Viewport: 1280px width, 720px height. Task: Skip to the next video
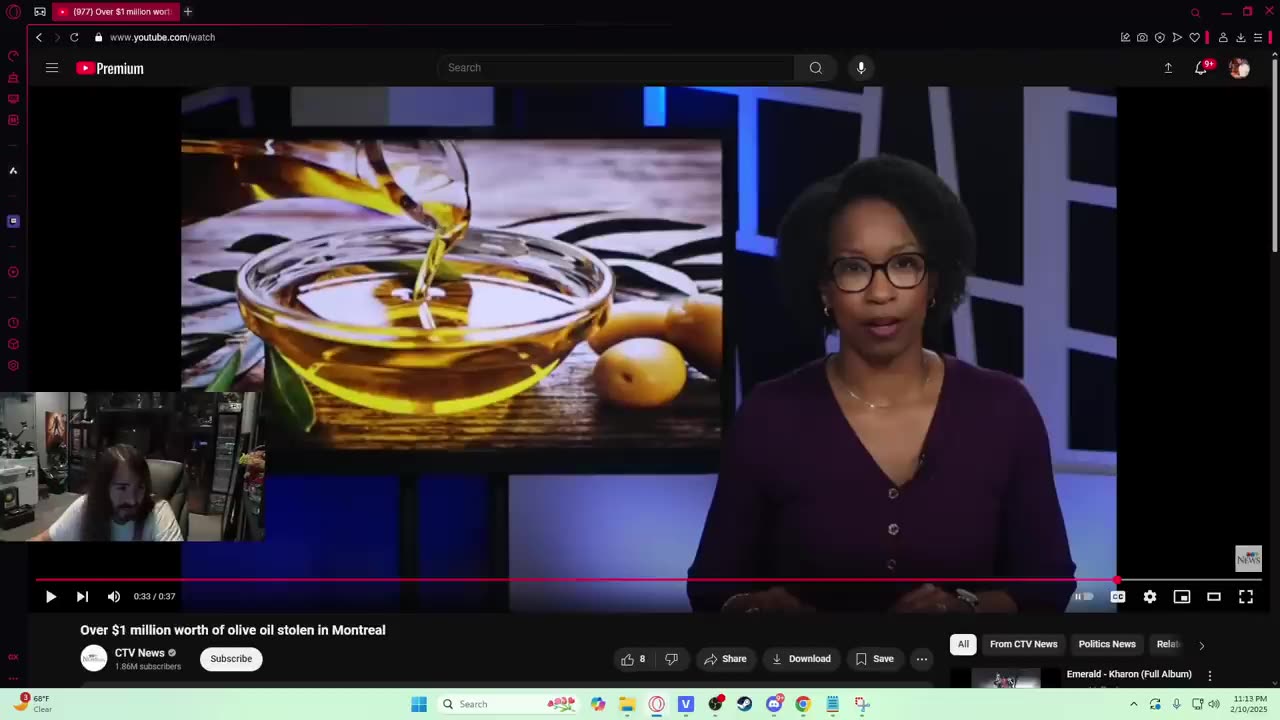point(82,597)
